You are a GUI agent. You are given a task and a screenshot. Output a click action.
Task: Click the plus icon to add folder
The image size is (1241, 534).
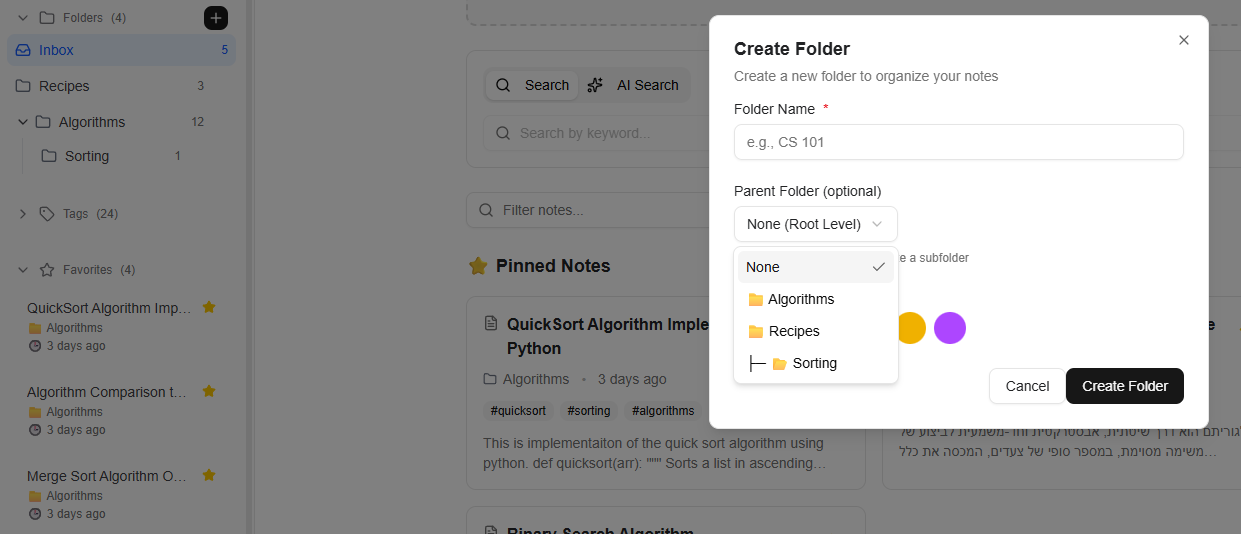pos(216,18)
